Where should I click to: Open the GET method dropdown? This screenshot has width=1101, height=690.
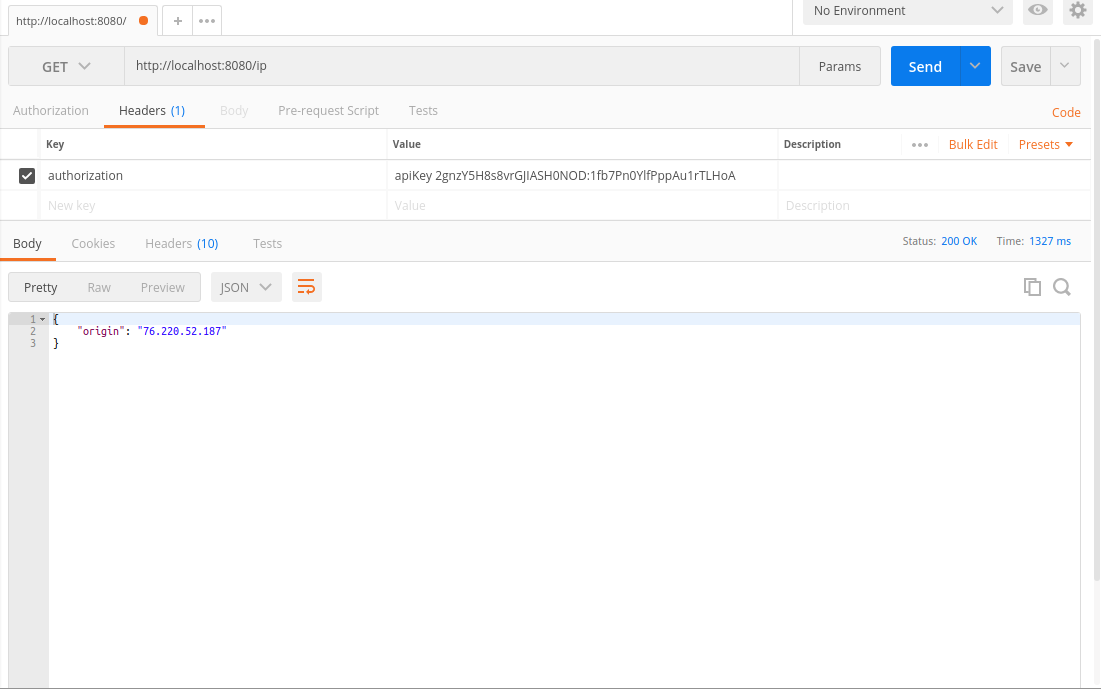coord(66,67)
